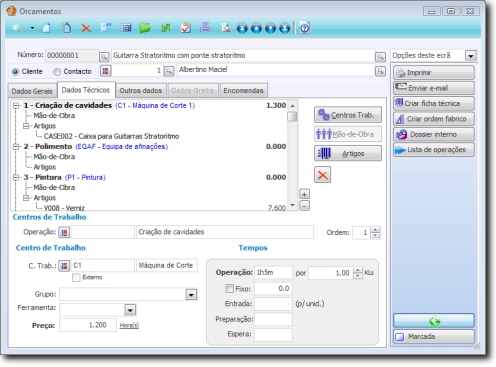Select the Contacto radio button
This screenshot has width=496, height=367.
[x=57, y=72]
